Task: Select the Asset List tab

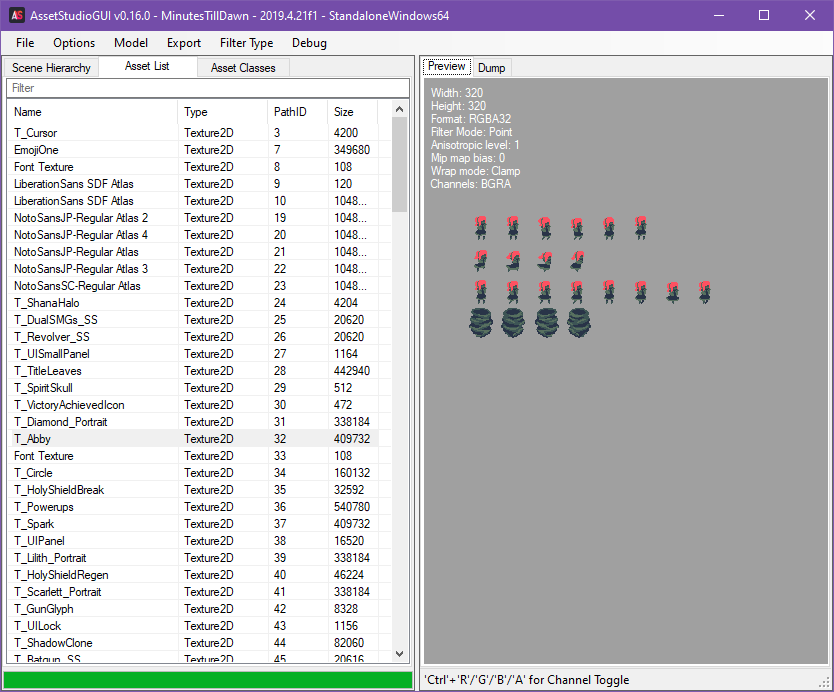Action: click(147, 66)
